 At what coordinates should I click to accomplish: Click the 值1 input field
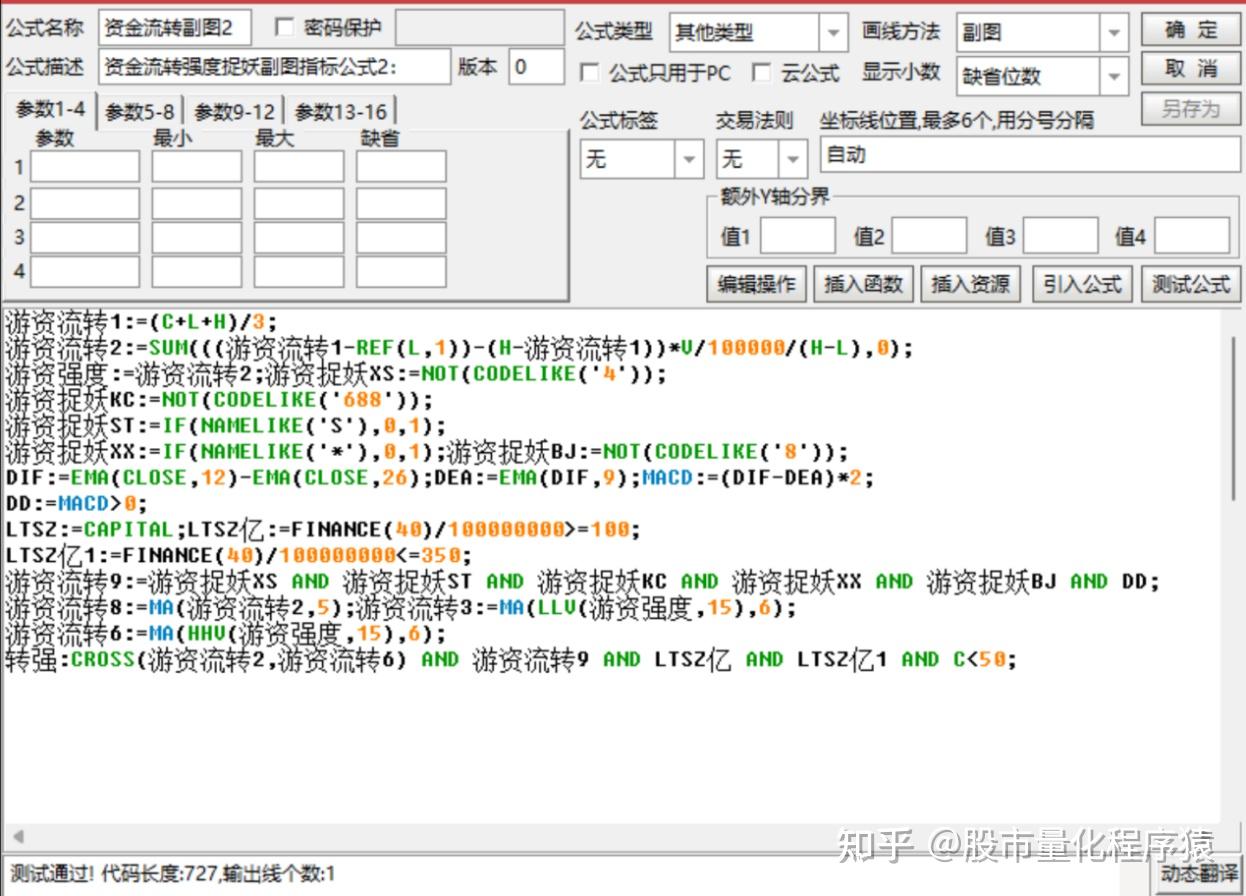(x=798, y=236)
